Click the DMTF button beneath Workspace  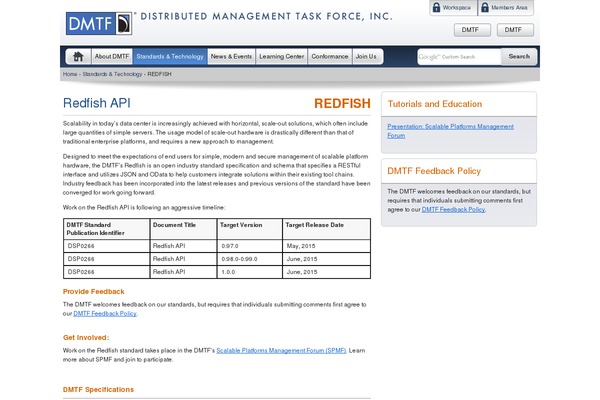pyautogui.click(x=472, y=30)
